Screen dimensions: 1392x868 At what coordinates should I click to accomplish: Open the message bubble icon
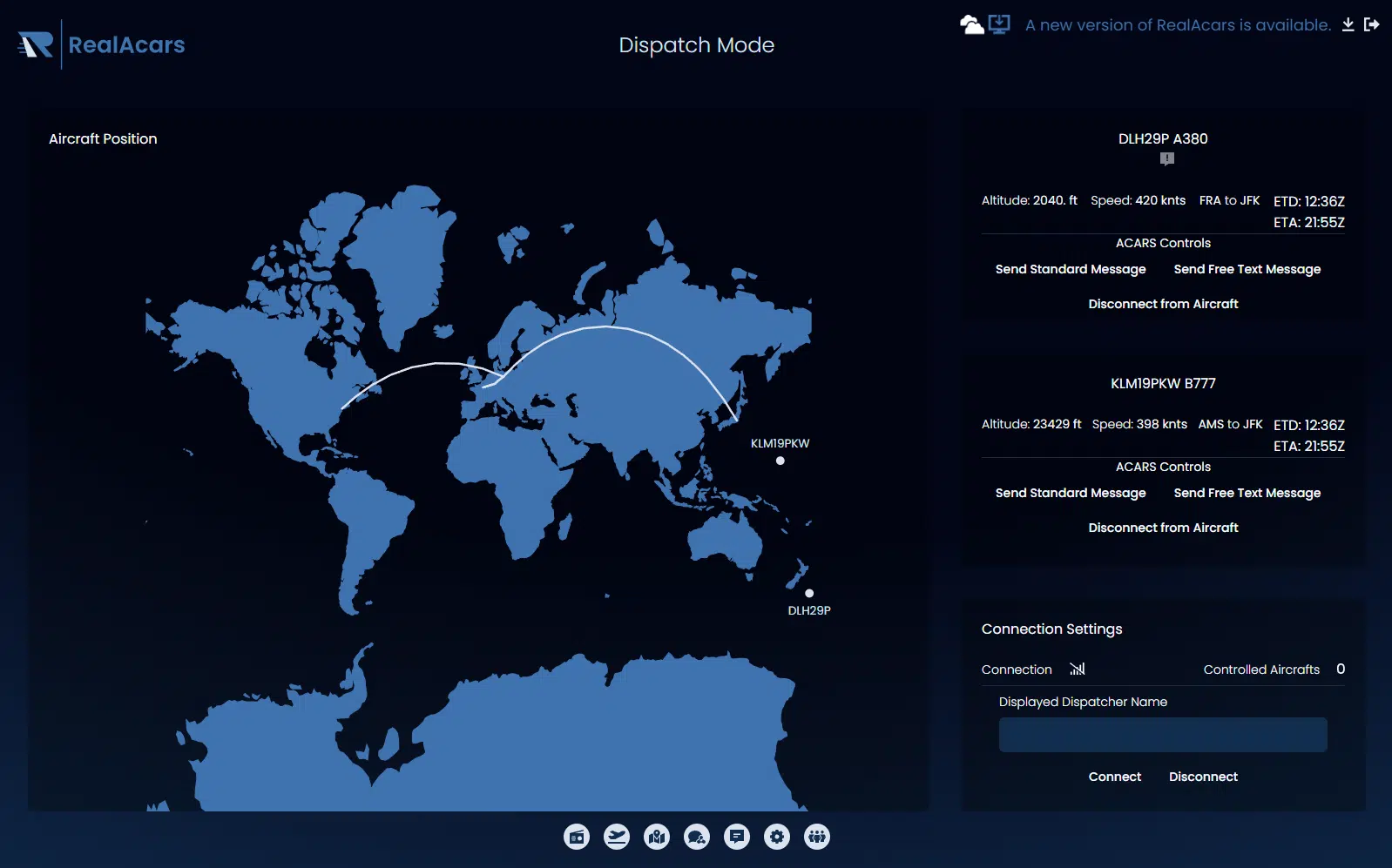point(737,838)
